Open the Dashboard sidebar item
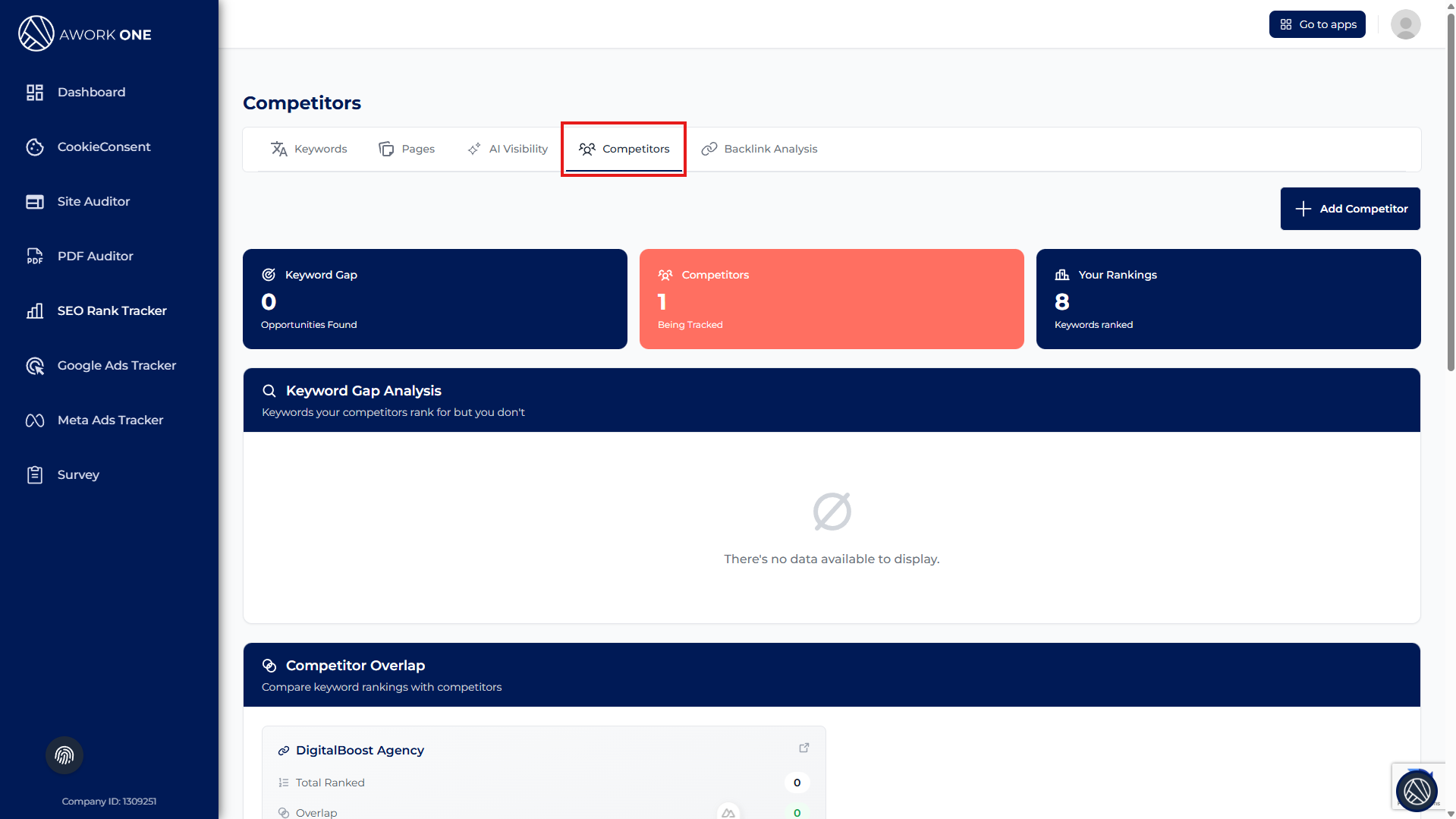Screen dimensions: 1456x819 (x=91, y=92)
